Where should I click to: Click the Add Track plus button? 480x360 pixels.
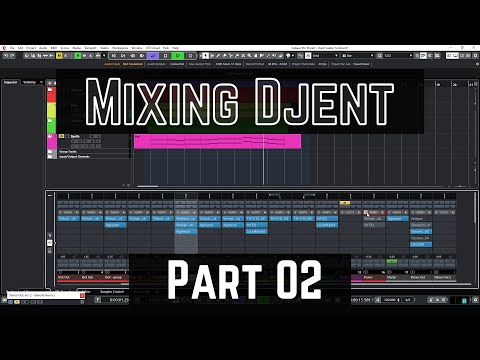(50, 83)
